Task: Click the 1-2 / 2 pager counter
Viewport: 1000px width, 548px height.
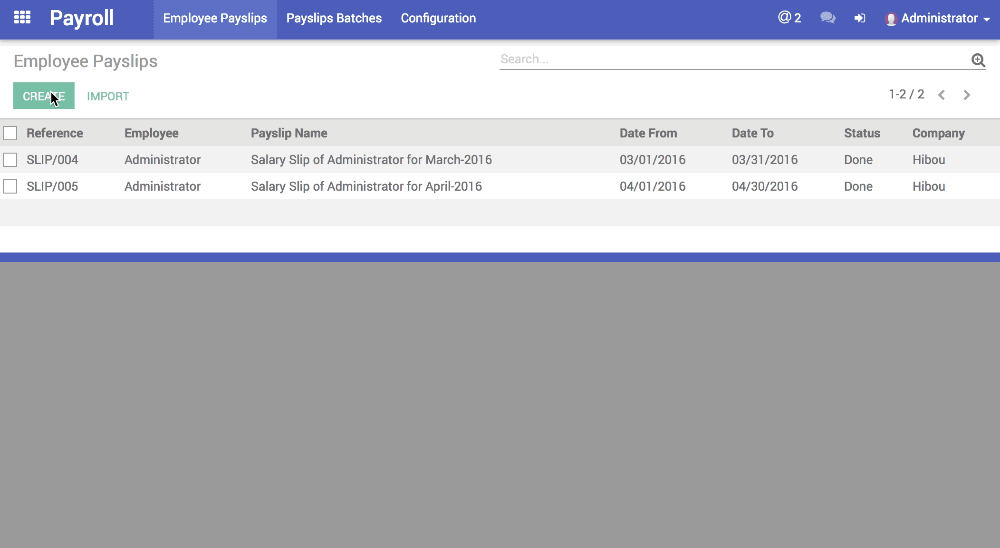Action: (x=906, y=94)
